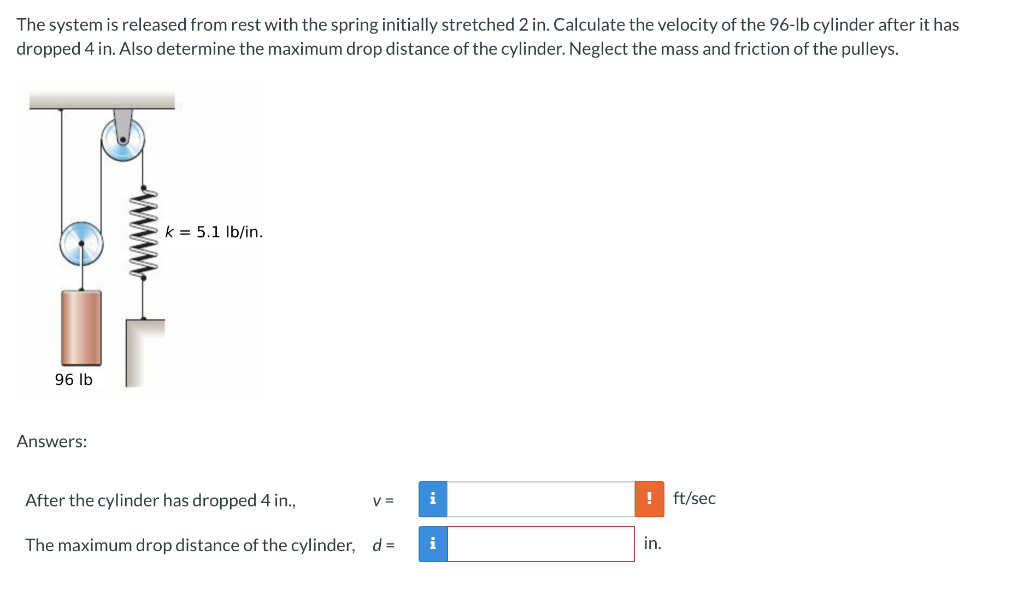
Task: Click the info icon beside the velocity field
Action: 432,498
